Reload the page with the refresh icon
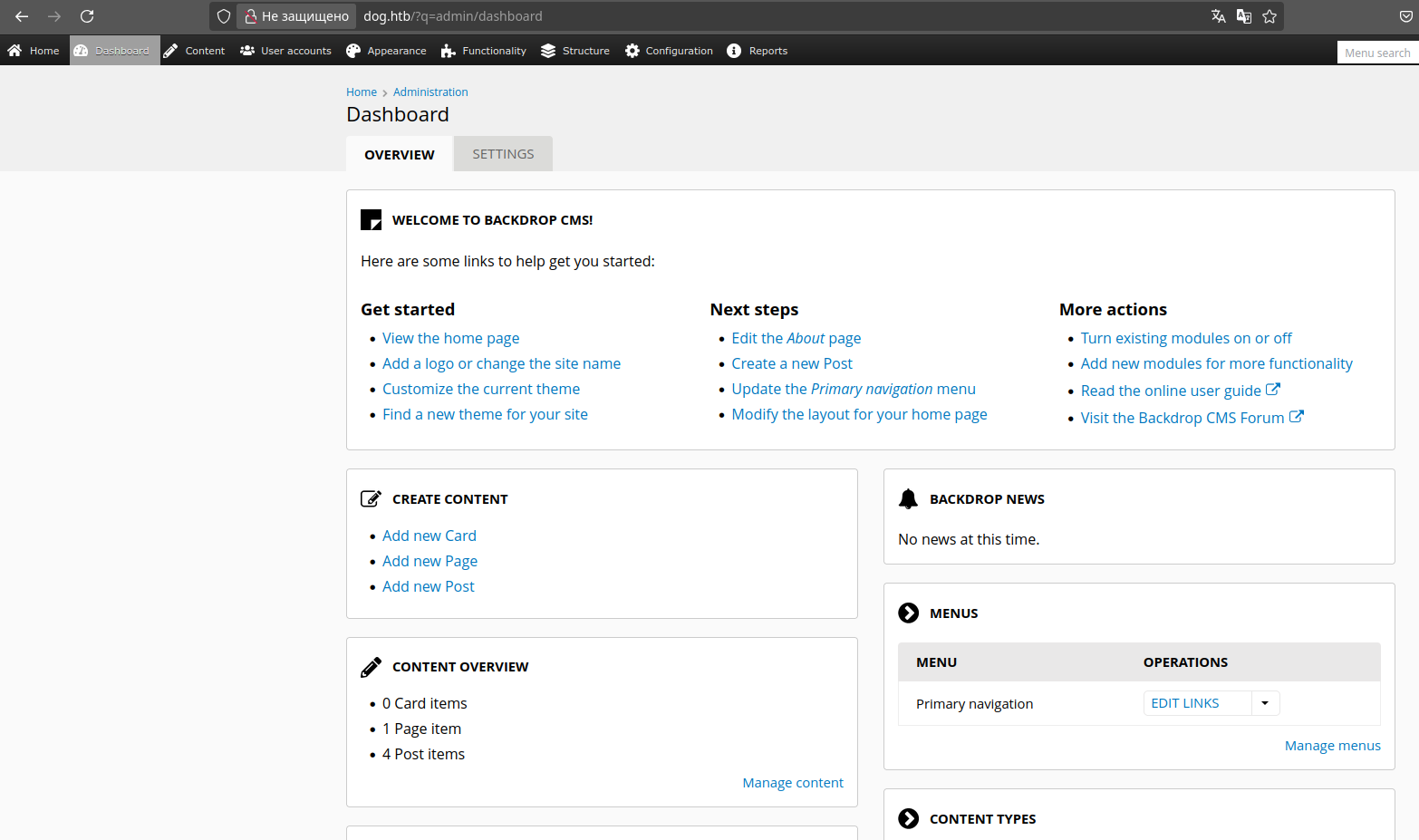This screenshot has height=840, width=1419. (87, 16)
